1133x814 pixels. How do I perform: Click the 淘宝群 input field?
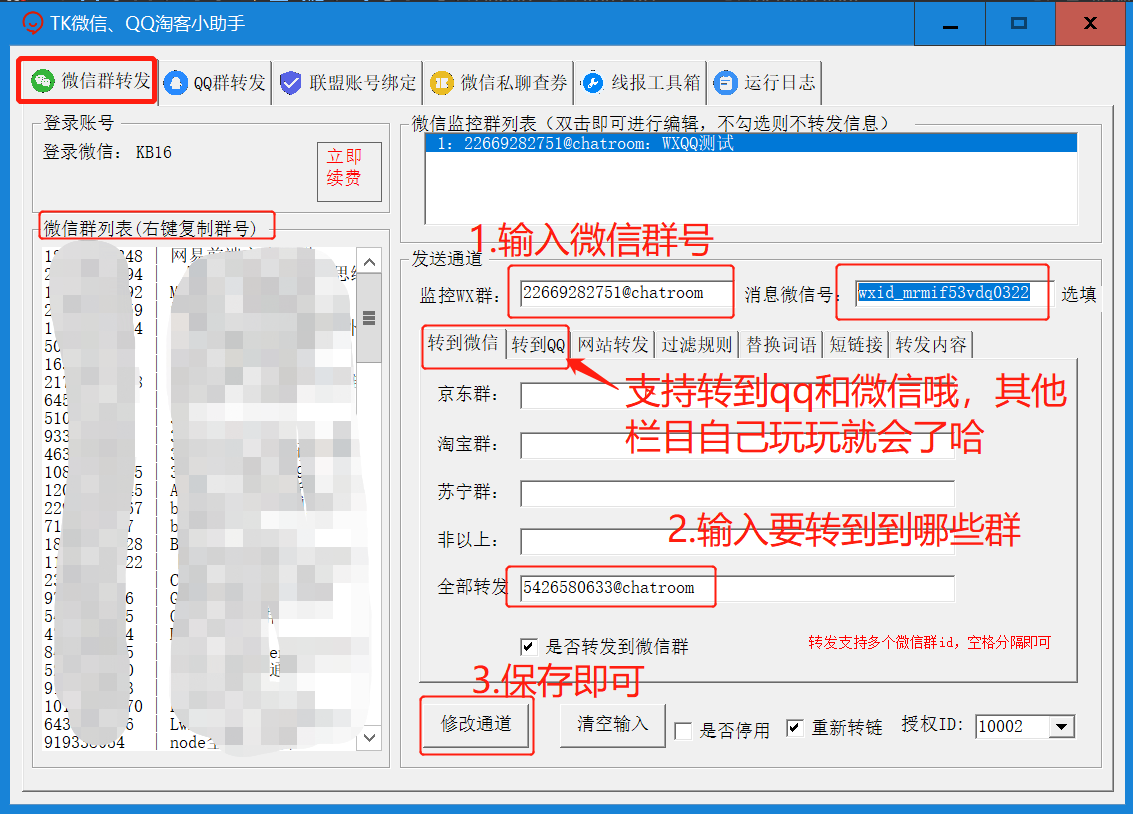click(x=737, y=445)
